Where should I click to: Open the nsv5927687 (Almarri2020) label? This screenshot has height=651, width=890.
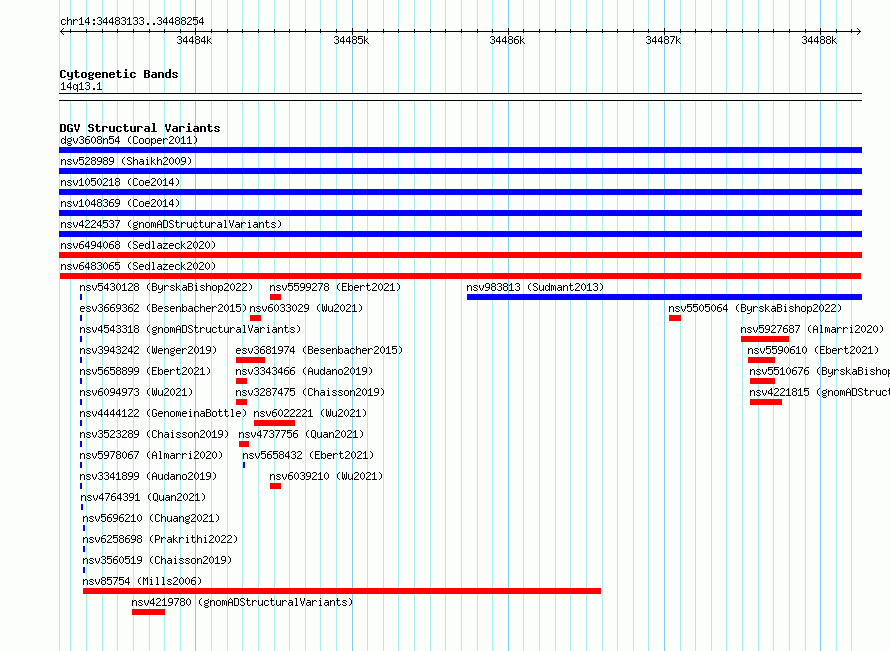[x=812, y=329]
